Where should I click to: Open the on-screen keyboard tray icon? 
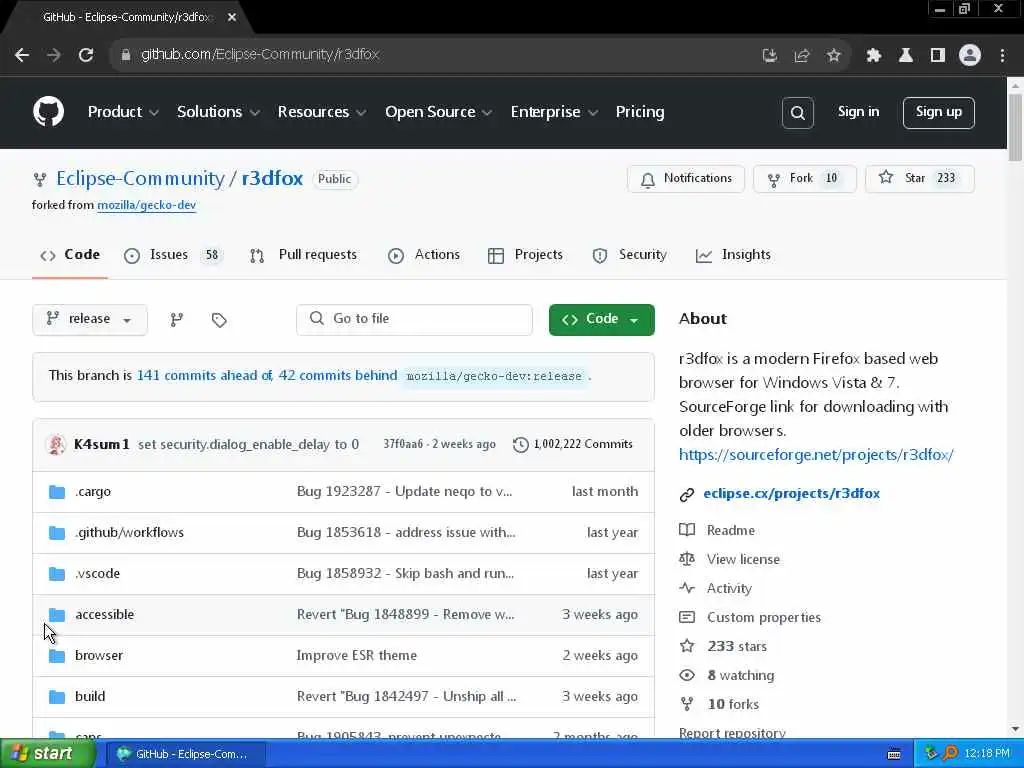894,754
